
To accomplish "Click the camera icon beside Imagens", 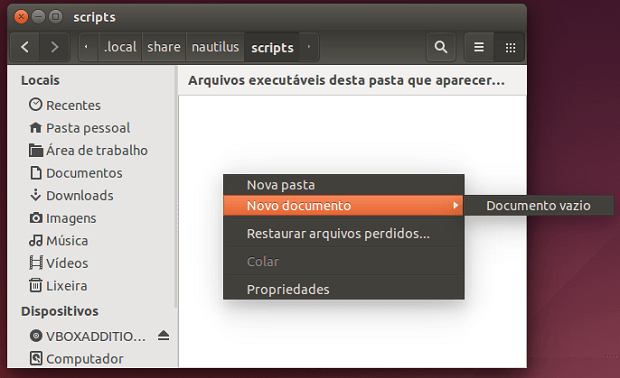I will pos(36,217).
